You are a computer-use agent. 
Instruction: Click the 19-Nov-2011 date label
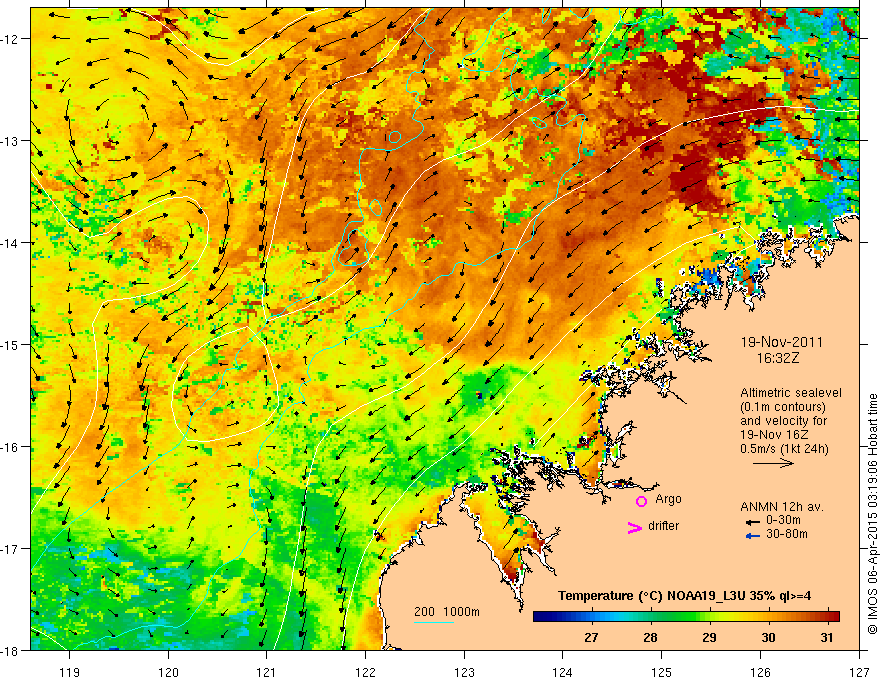point(782,342)
